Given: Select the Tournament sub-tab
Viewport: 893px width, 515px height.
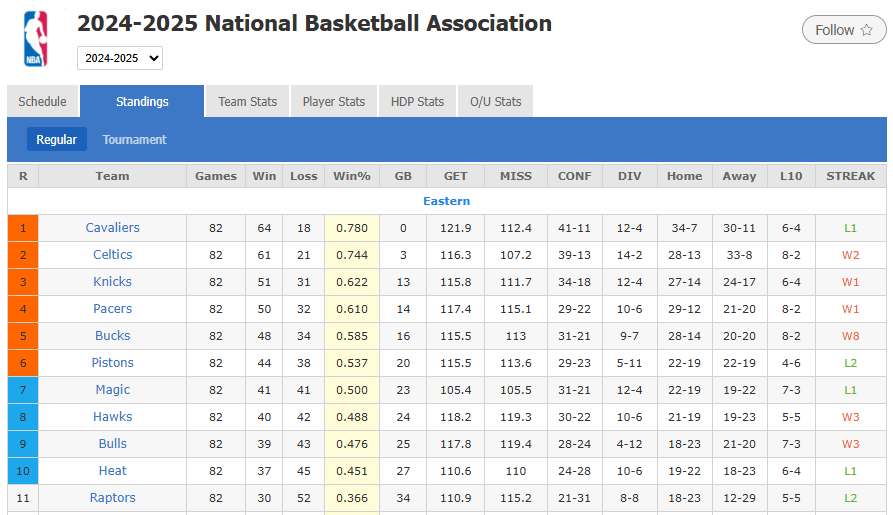Looking at the screenshot, I should pyautogui.click(x=134, y=140).
